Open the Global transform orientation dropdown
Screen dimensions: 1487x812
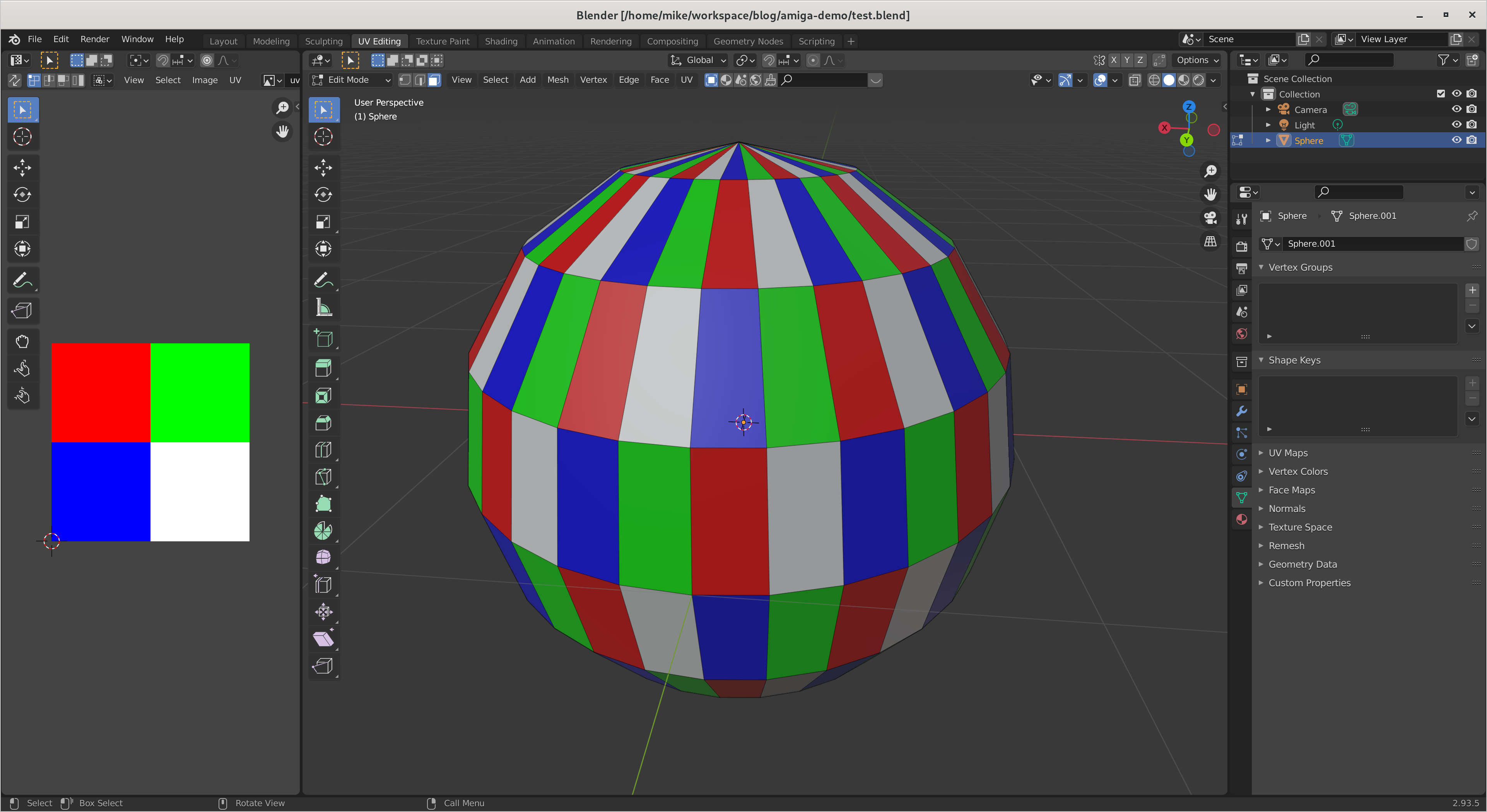tap(699, 60)
